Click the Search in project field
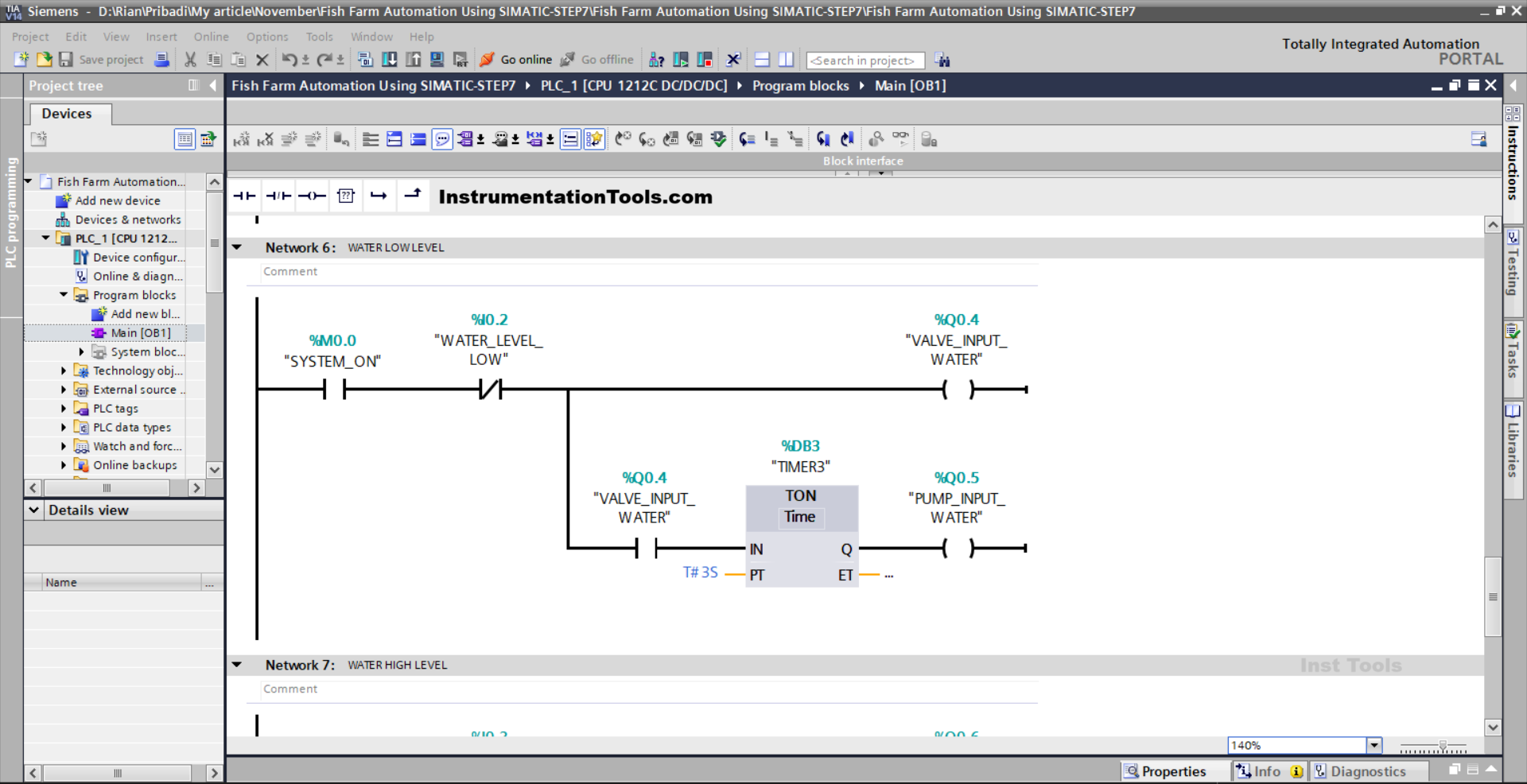 pyautogui.click(x=865, y=60)
